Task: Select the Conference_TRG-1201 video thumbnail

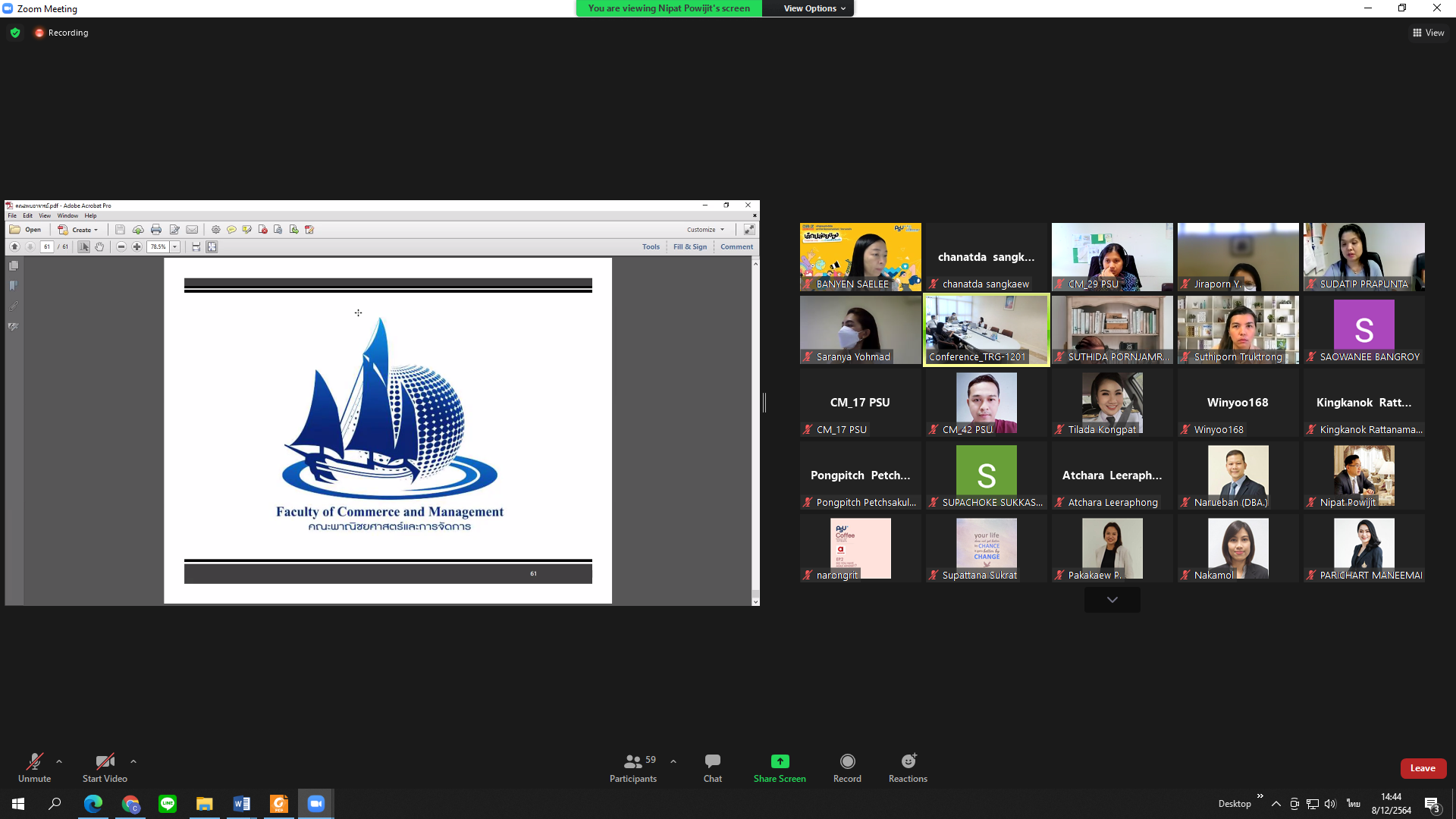Action: pyautogui.click(x=986, y=330)
